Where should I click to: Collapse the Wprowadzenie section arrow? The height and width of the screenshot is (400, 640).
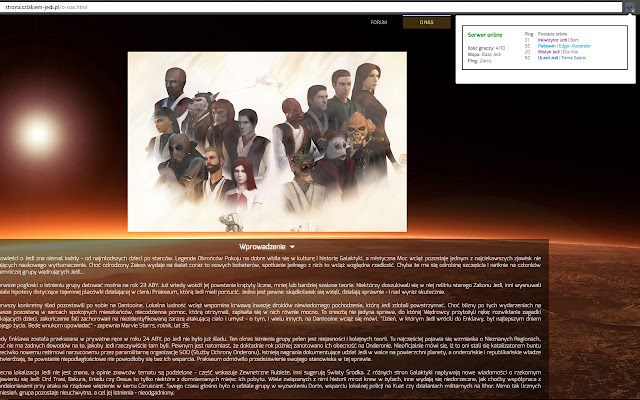pos(292,247)
